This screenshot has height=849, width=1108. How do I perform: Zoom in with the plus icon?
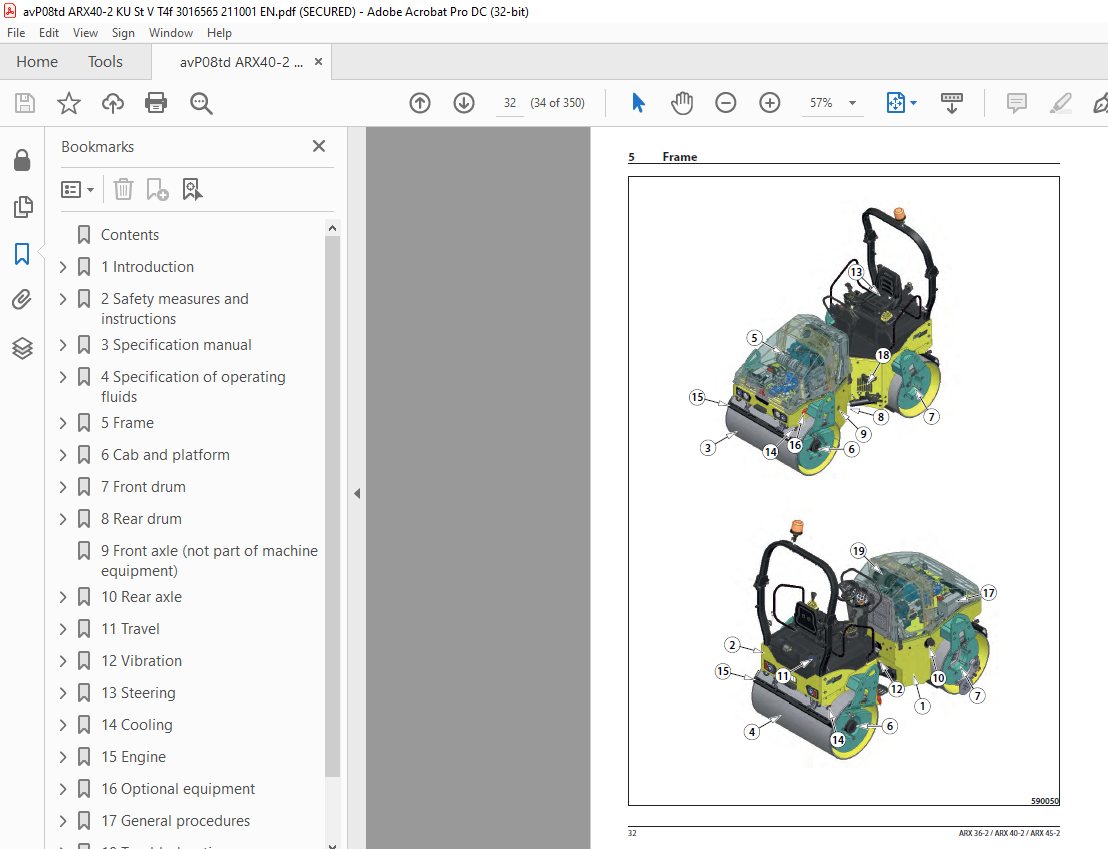(x=770, y=103)
